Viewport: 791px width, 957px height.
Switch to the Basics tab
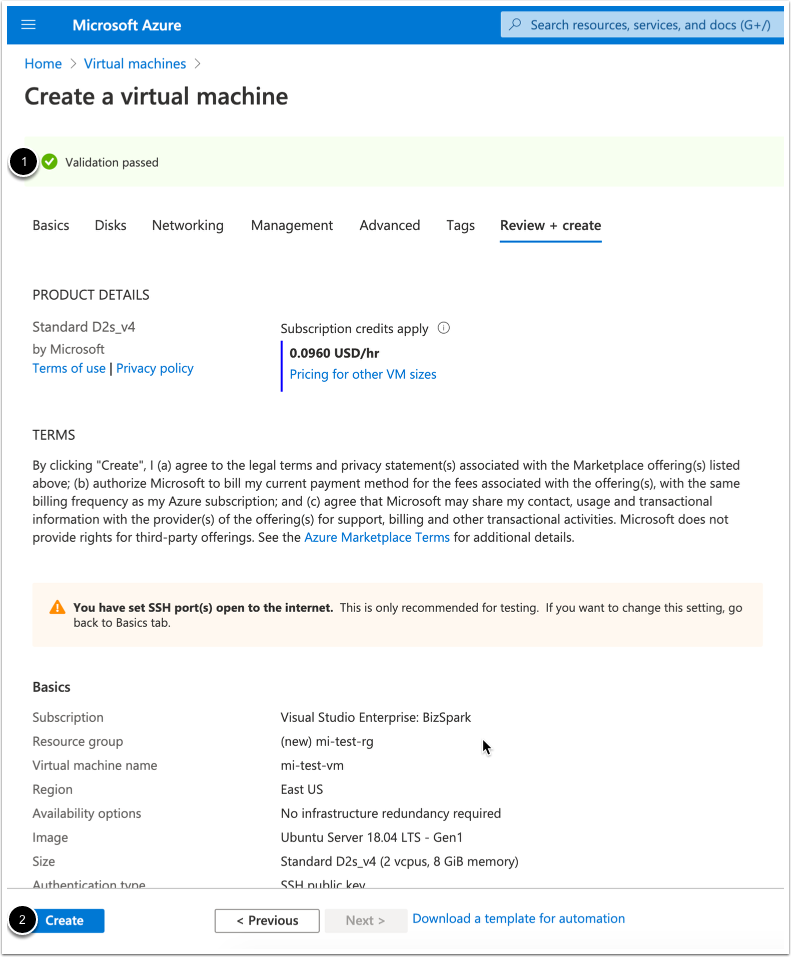[51, 225]
